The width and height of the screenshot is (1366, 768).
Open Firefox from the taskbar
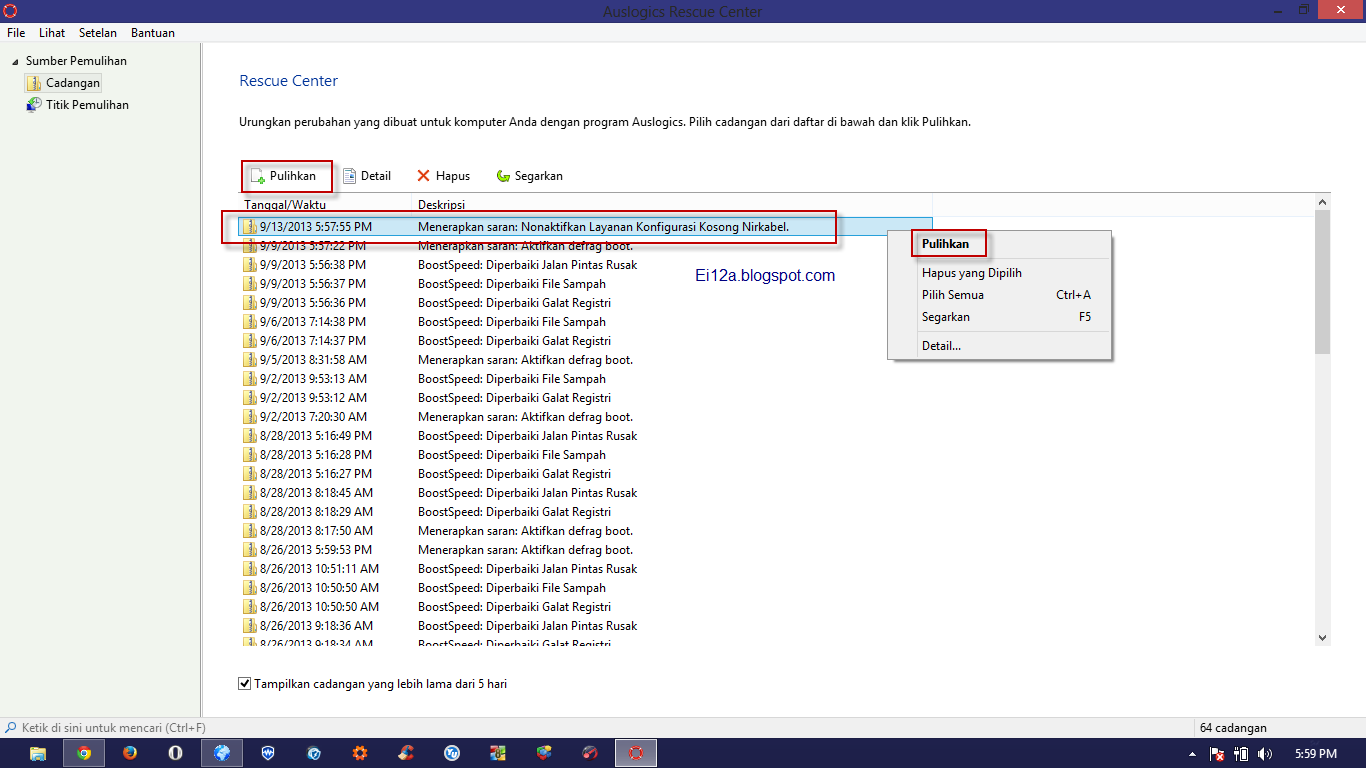(x=130, y=753)
